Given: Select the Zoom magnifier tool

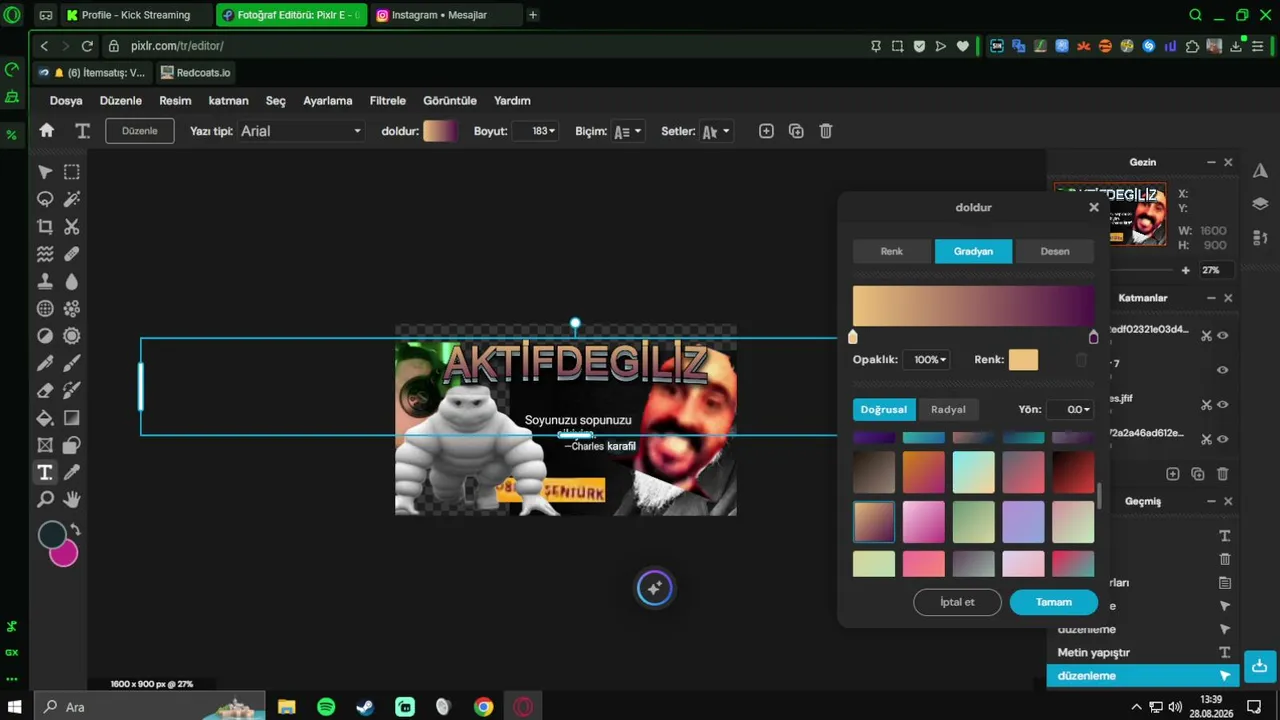Looking at the screenshot, I should tap(45, 500).
